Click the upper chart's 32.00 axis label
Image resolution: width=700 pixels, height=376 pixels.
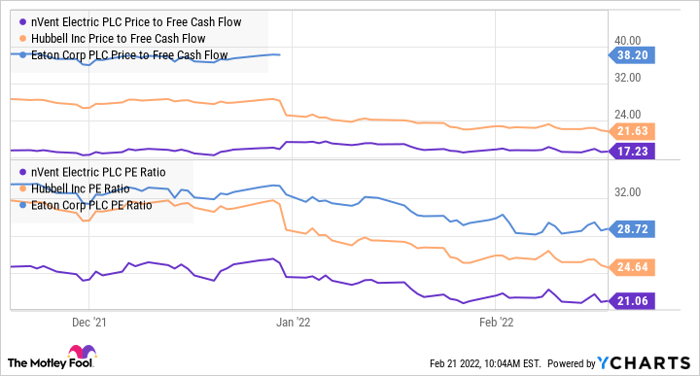point(628,78)
